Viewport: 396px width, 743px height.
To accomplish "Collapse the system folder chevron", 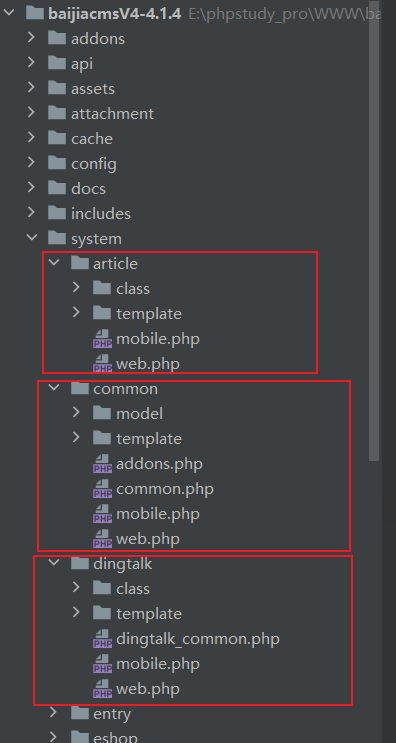I will point(32,238).
